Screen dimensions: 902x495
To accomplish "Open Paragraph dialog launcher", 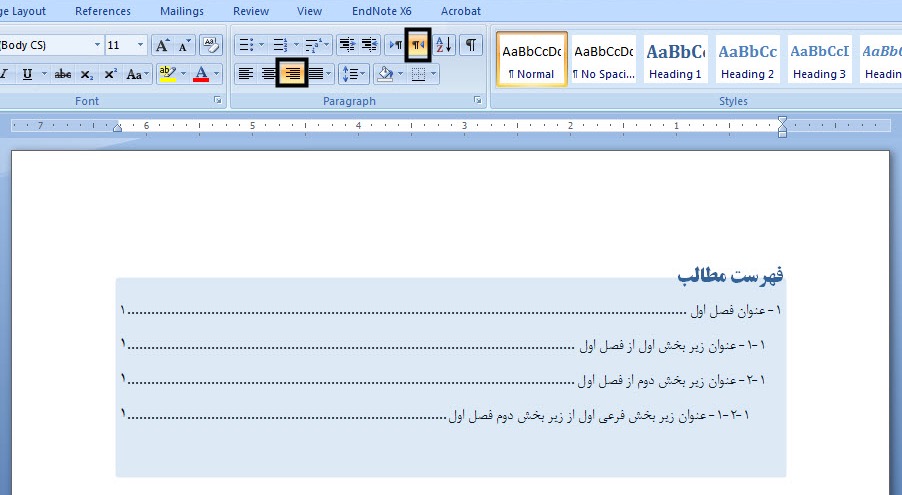I will [x=477, y=101].
